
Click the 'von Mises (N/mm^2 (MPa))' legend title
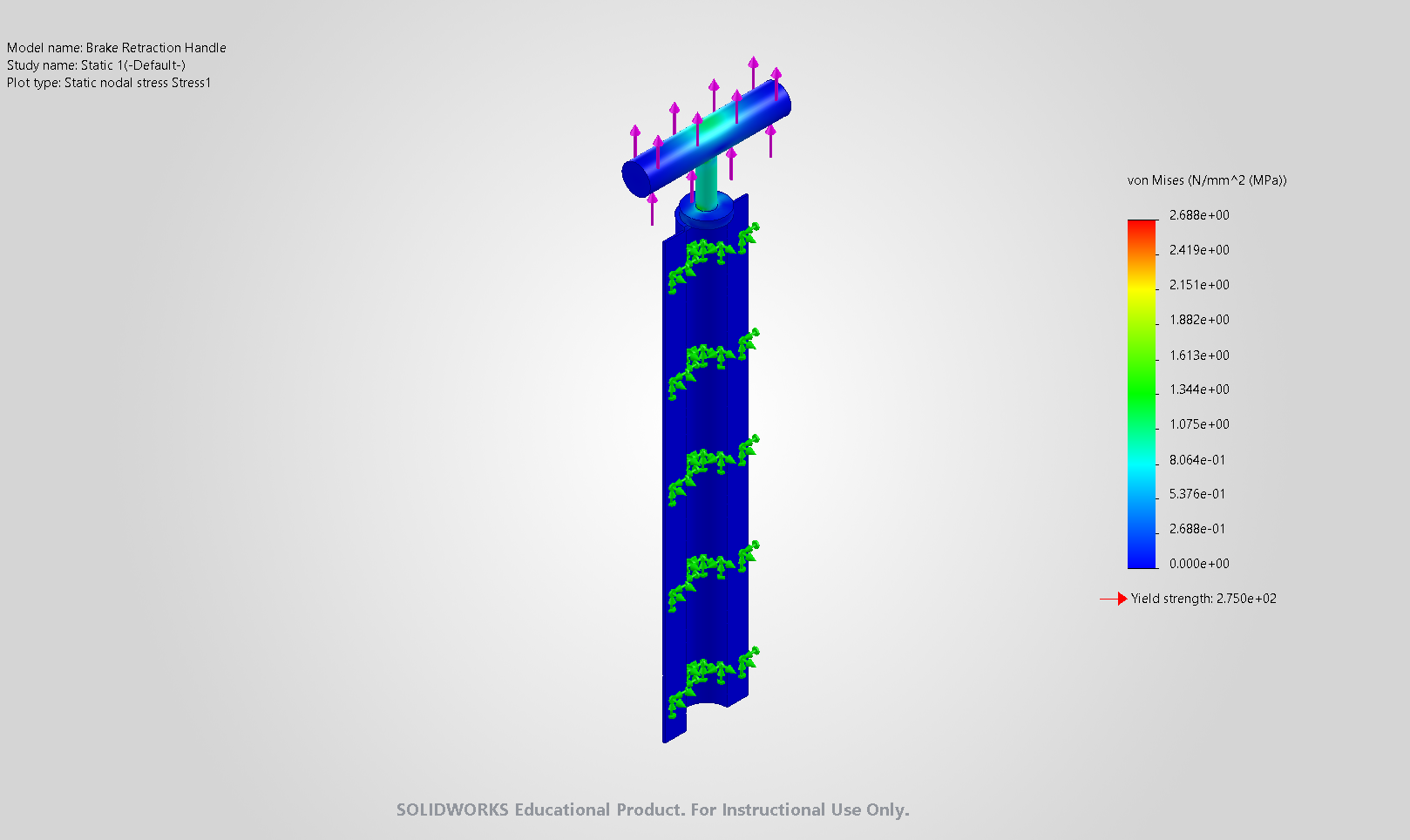pos(1207,180)
